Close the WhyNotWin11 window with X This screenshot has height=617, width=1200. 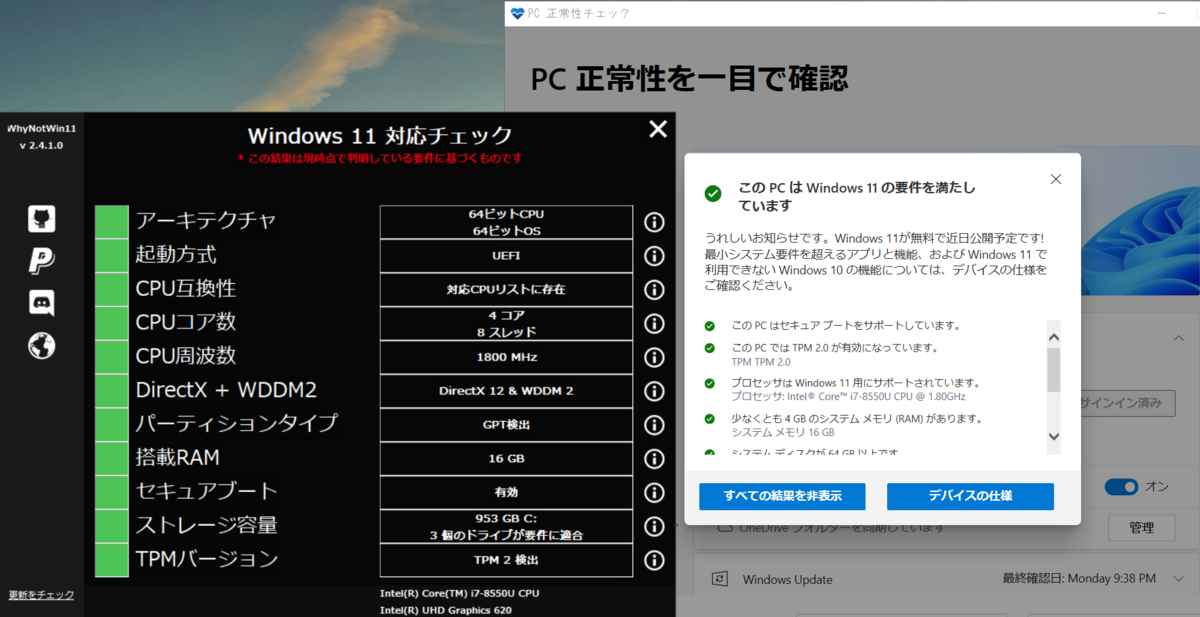(657, 129)
